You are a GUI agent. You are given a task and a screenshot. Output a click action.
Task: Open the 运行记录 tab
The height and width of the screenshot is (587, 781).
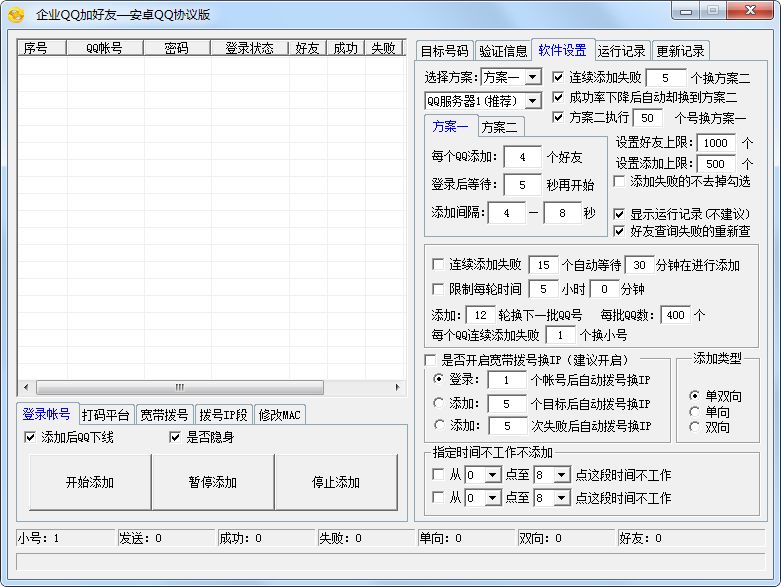click(x=621, y=51)
